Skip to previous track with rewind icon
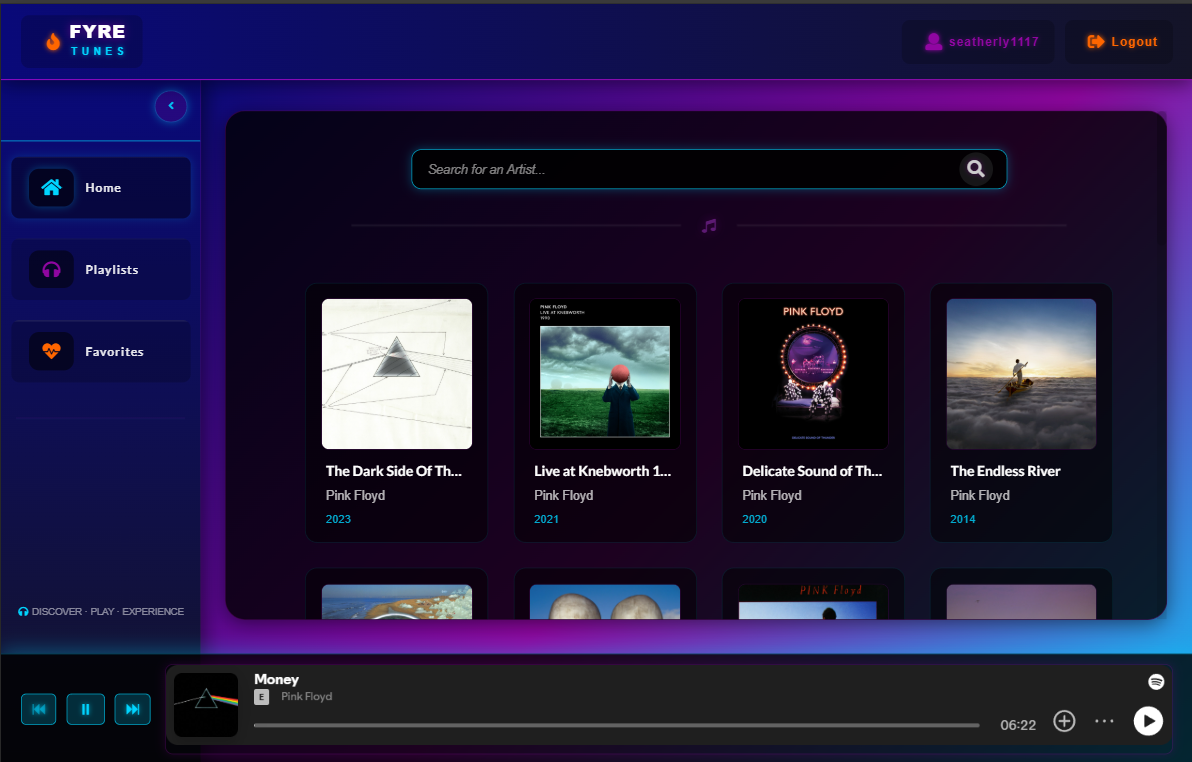The image size is (1192, 762). click(x=38, y=708)
